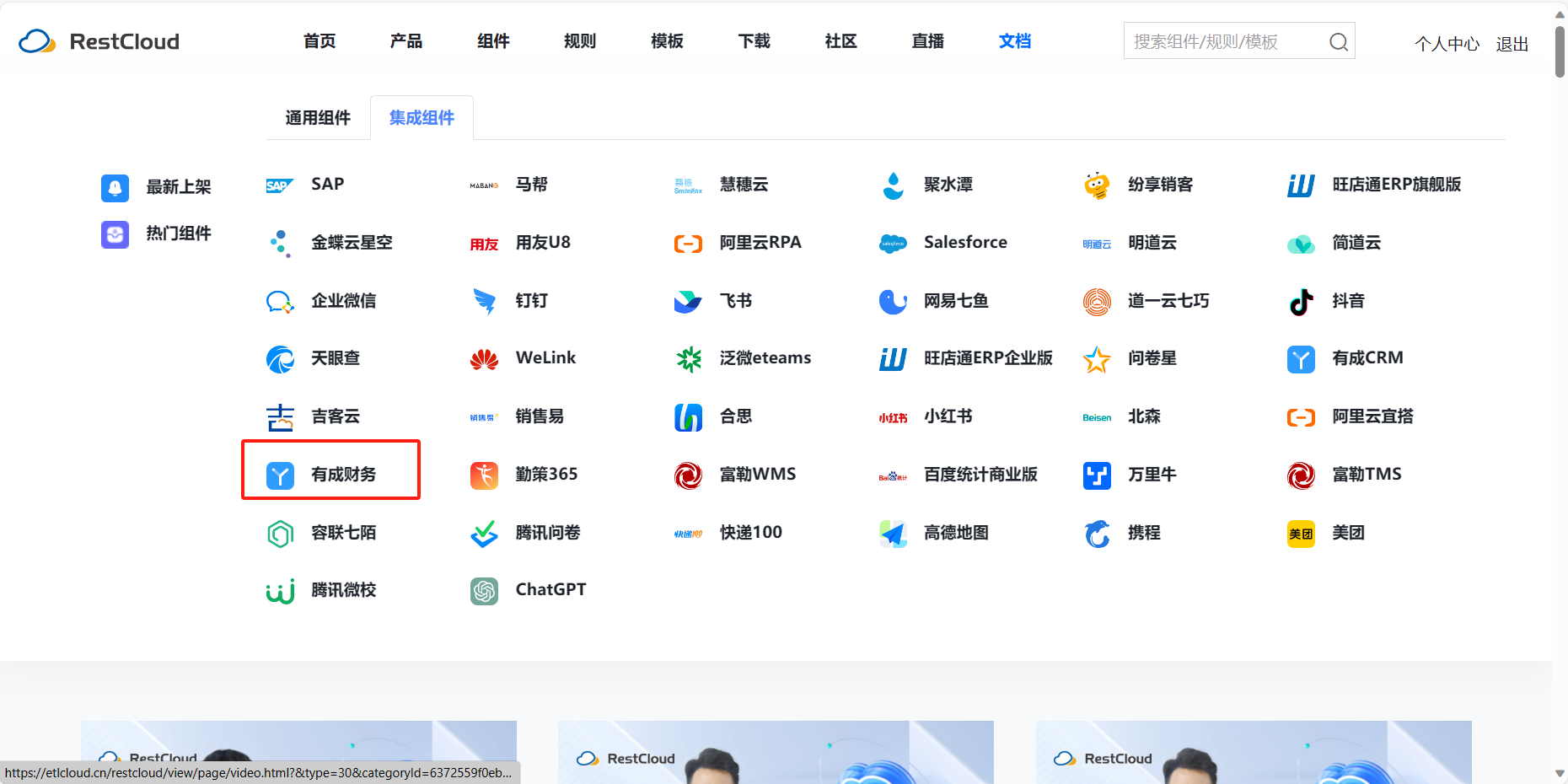Click the 问卷星 star icon

[1097, 359]
